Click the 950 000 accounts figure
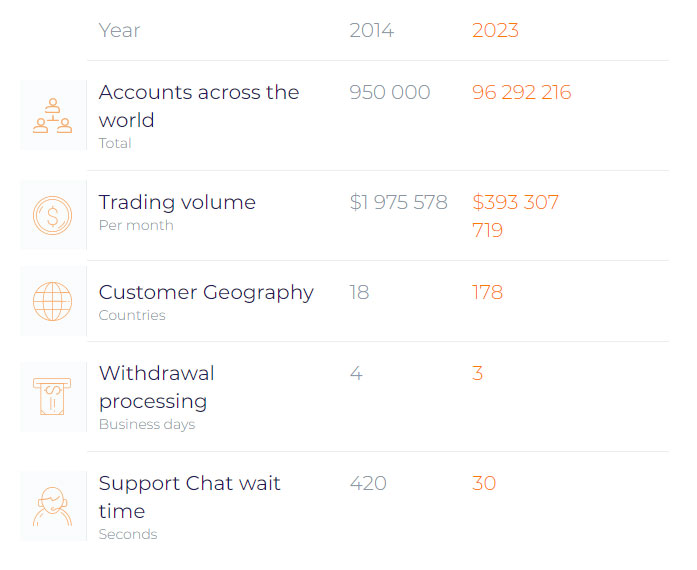This screenshot has height=570, width=697. pyautogui.click(x=390, y=92)
